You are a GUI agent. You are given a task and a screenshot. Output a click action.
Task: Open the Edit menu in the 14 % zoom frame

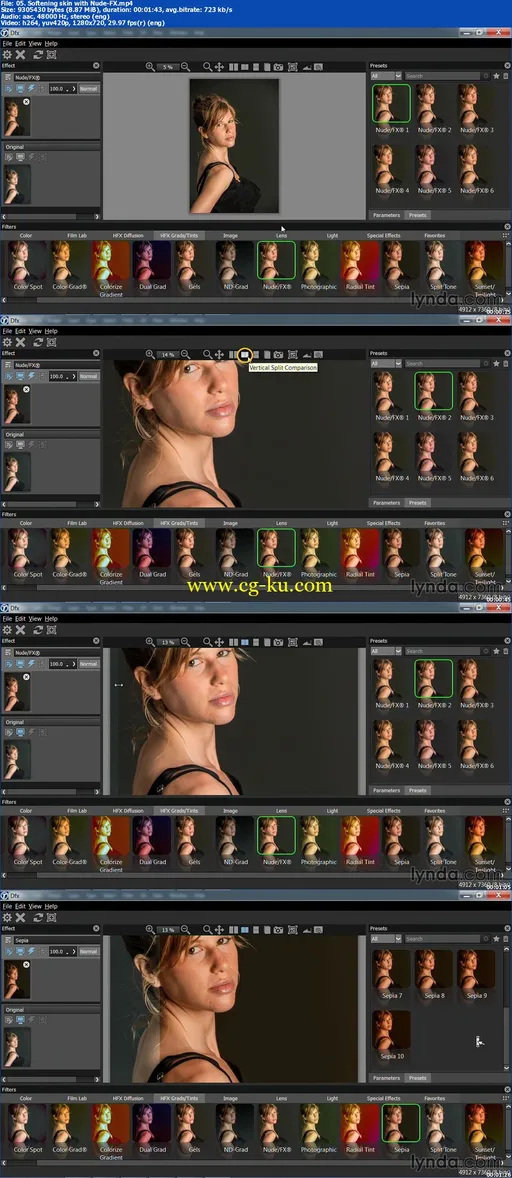coord(20,331)
